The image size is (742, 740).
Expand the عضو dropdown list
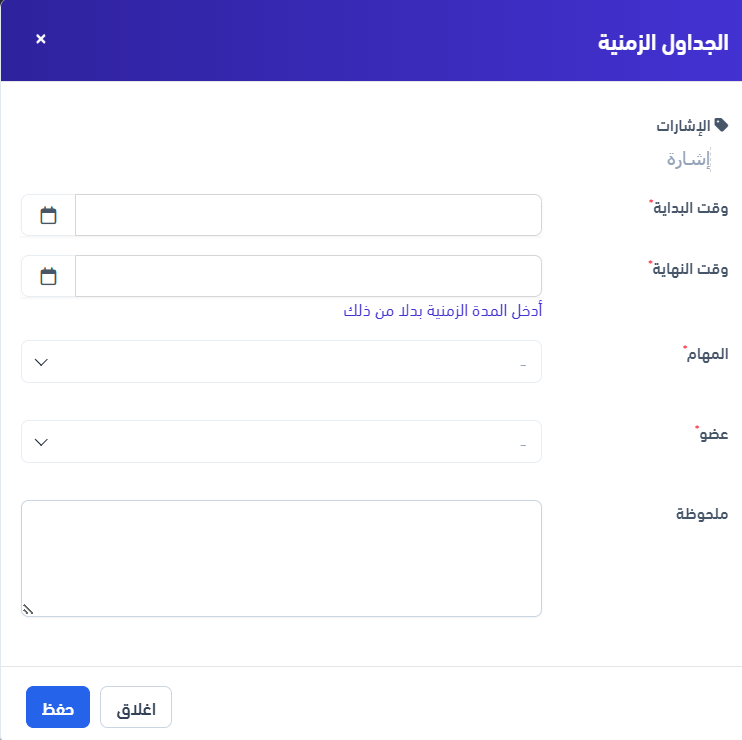(281, 442)
